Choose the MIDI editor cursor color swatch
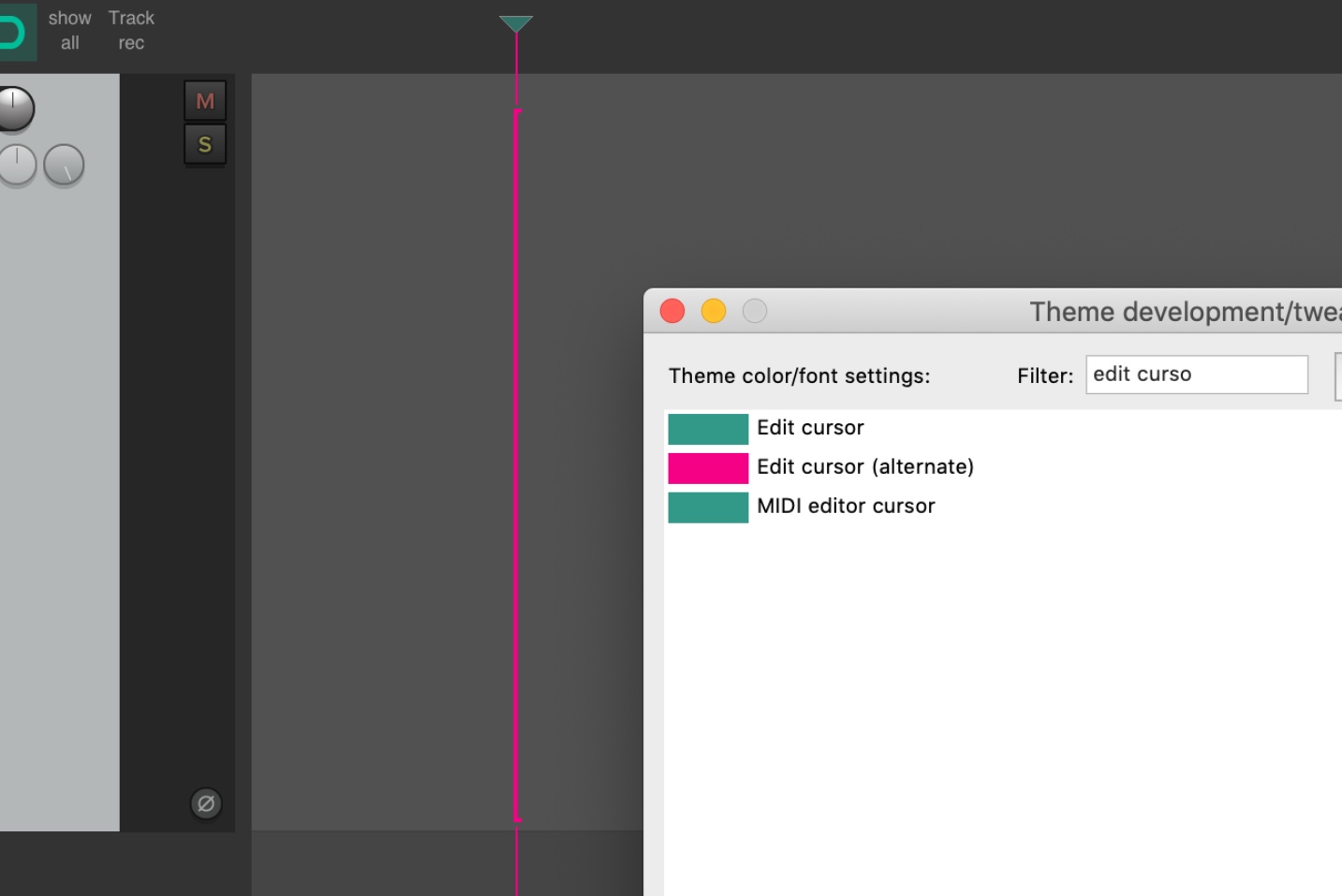 [x=708, y=507]
